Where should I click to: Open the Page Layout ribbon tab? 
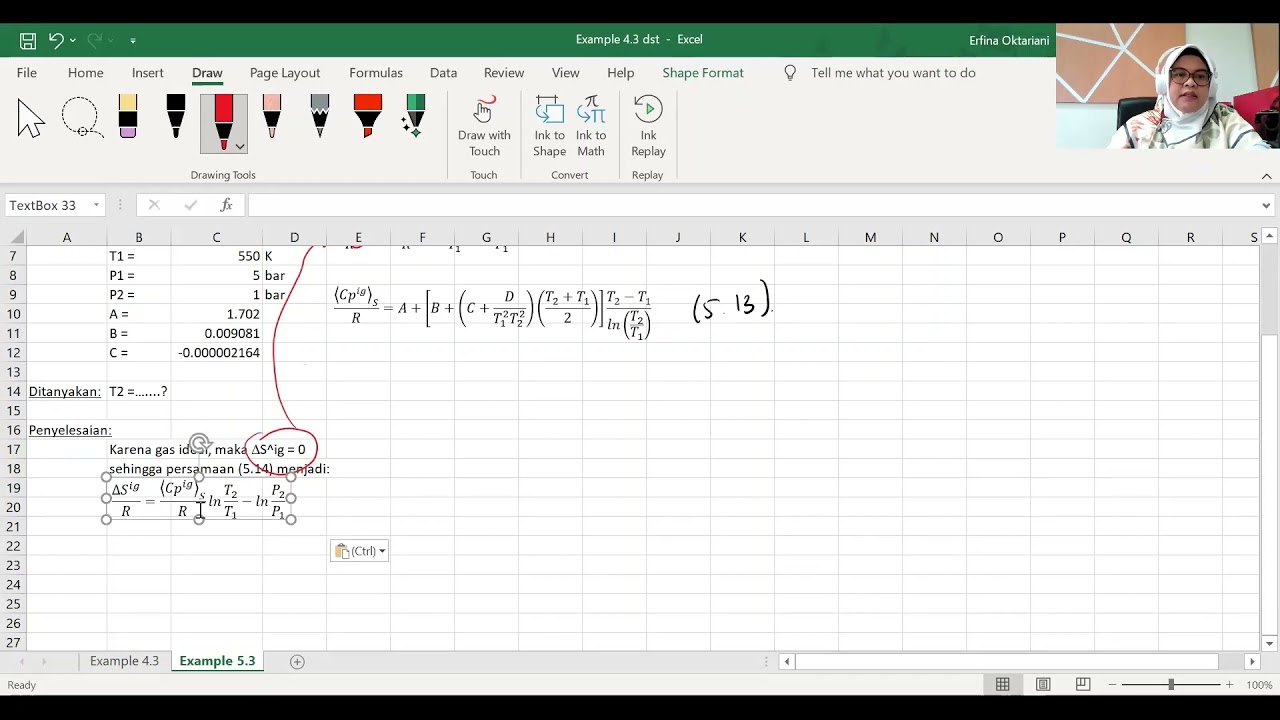[x=285, y=73]
